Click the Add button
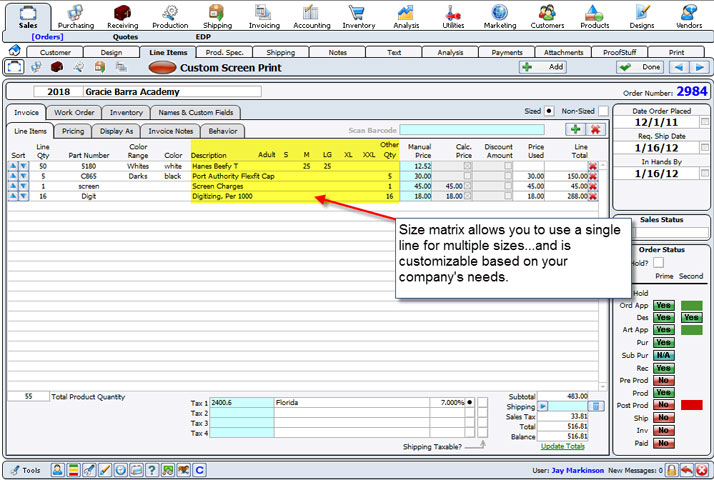The height and width of the screenshot is (480, 714). pos(543,67)
